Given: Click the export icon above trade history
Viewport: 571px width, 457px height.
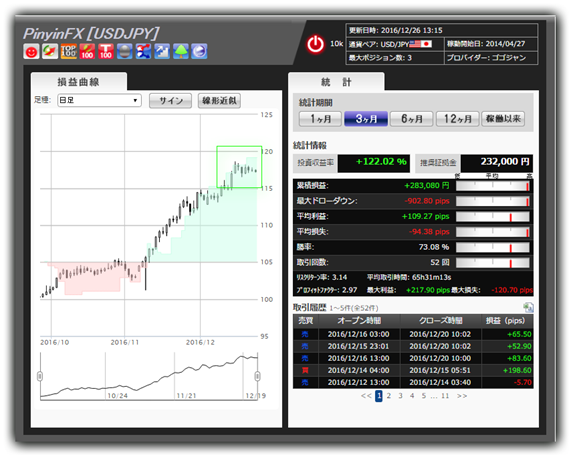Looking at the screenshot, I should [x=528, y=307].
